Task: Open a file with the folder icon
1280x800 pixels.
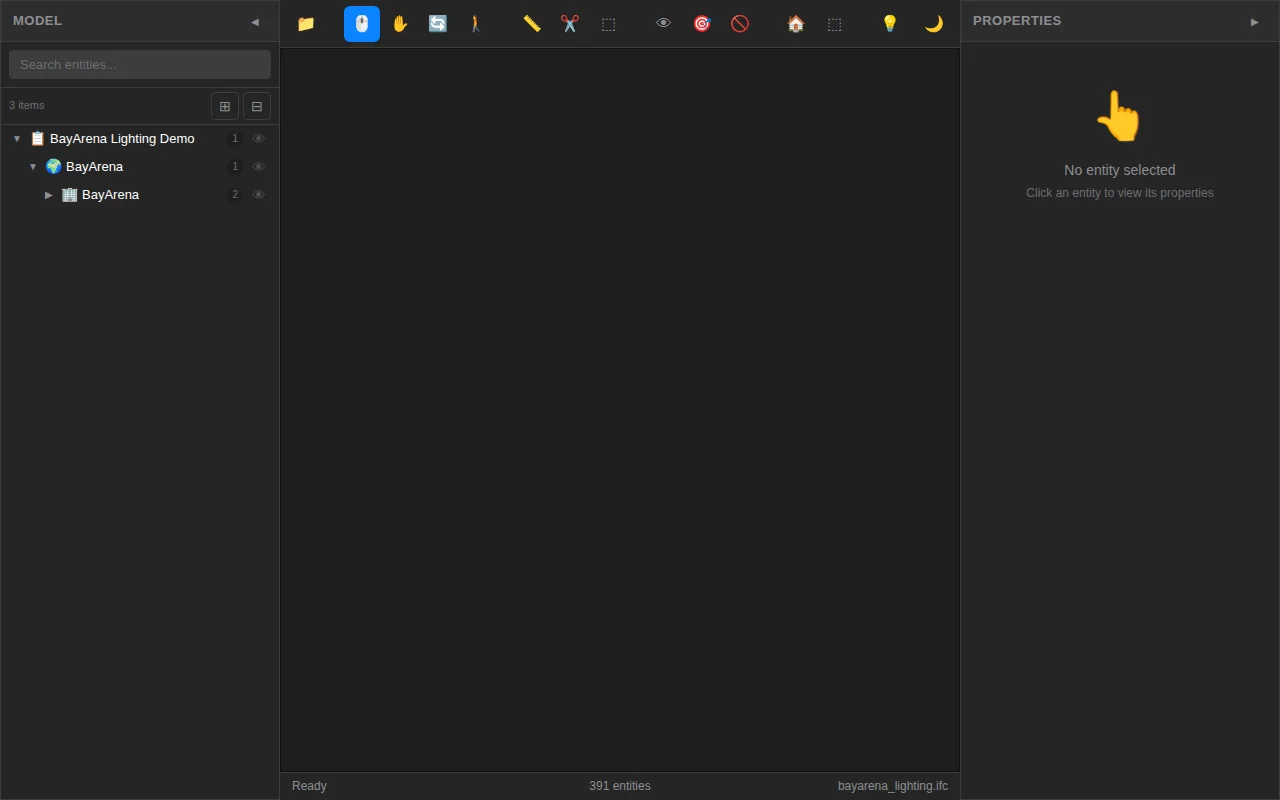Action: tap(306, 24)
